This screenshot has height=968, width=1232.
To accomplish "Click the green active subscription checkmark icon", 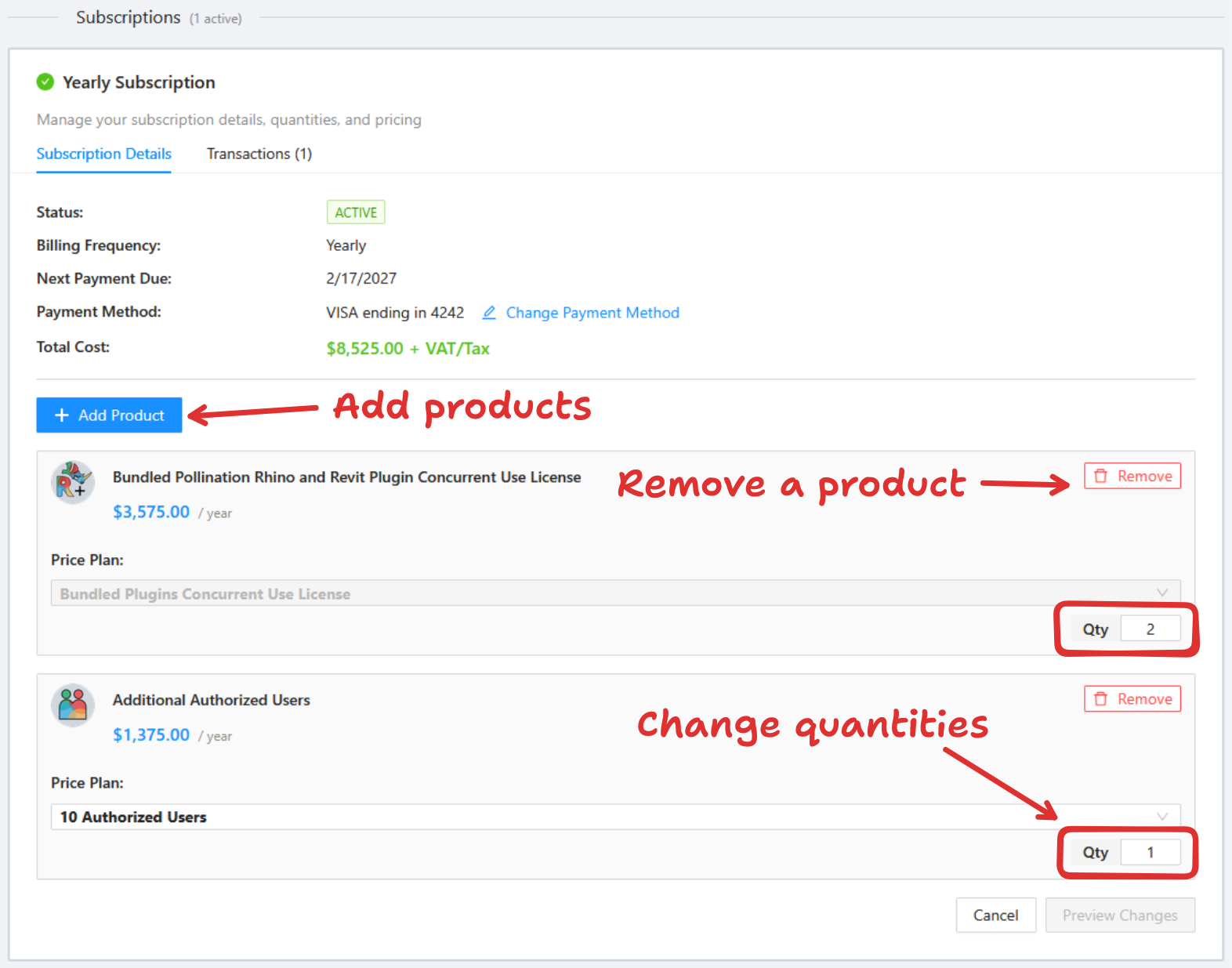I will click(45, 82).
